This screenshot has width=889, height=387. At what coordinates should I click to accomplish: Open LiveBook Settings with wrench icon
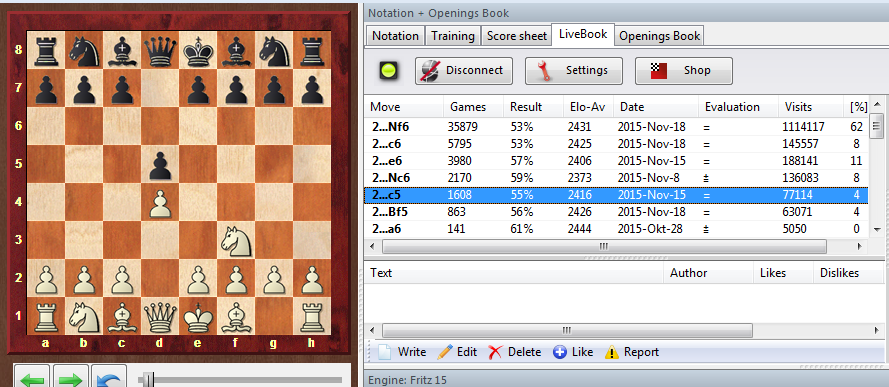573,71
